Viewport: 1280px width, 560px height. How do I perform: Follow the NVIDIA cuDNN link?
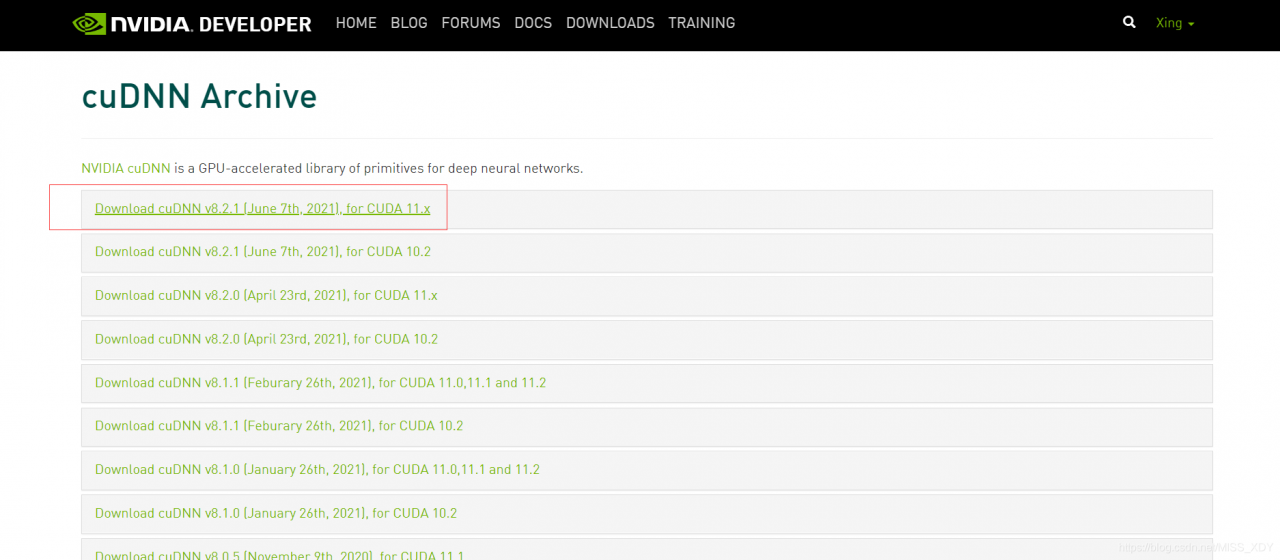coord(126,169)
